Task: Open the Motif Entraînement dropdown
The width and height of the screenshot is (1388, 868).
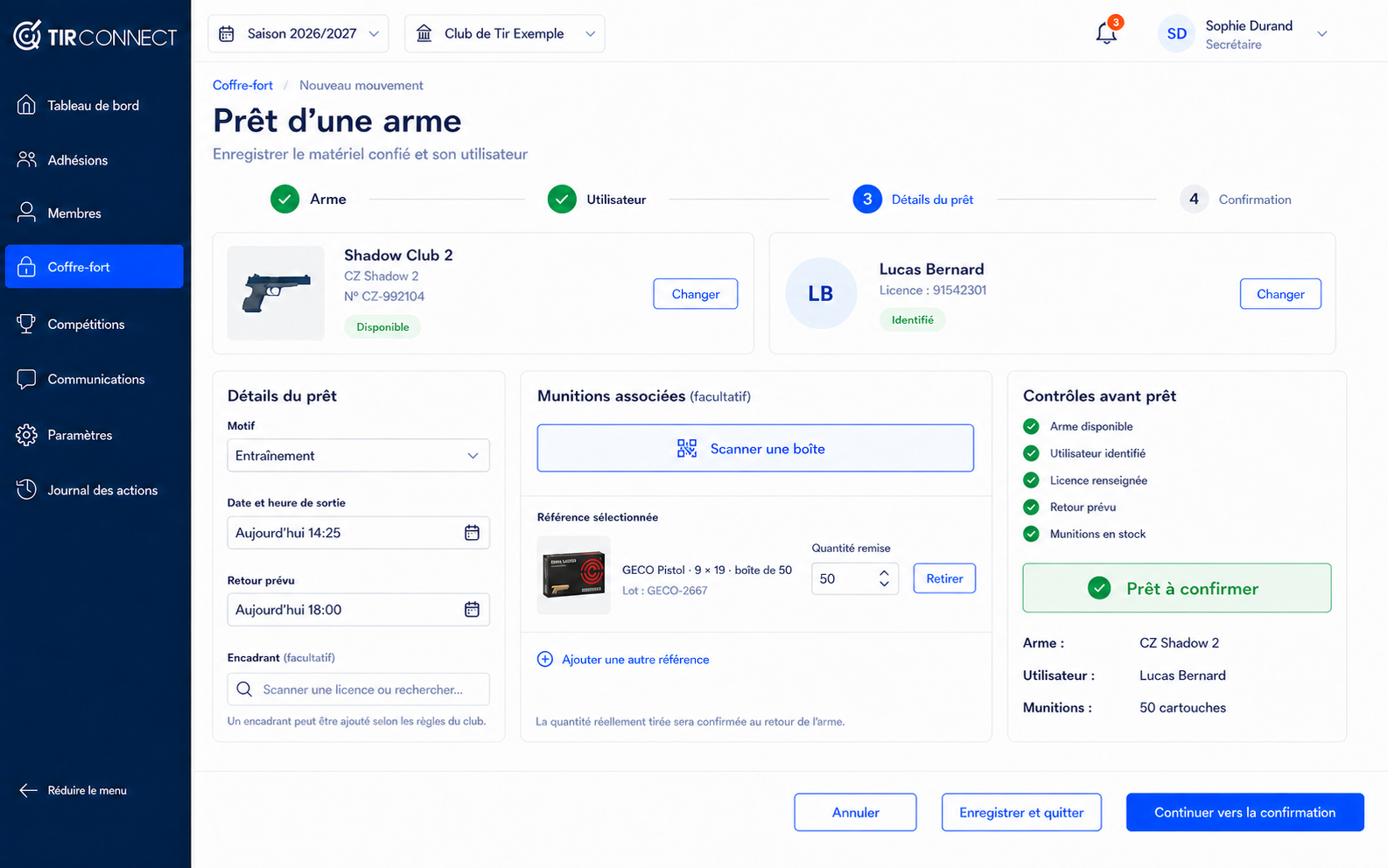Action: point(358,456)
